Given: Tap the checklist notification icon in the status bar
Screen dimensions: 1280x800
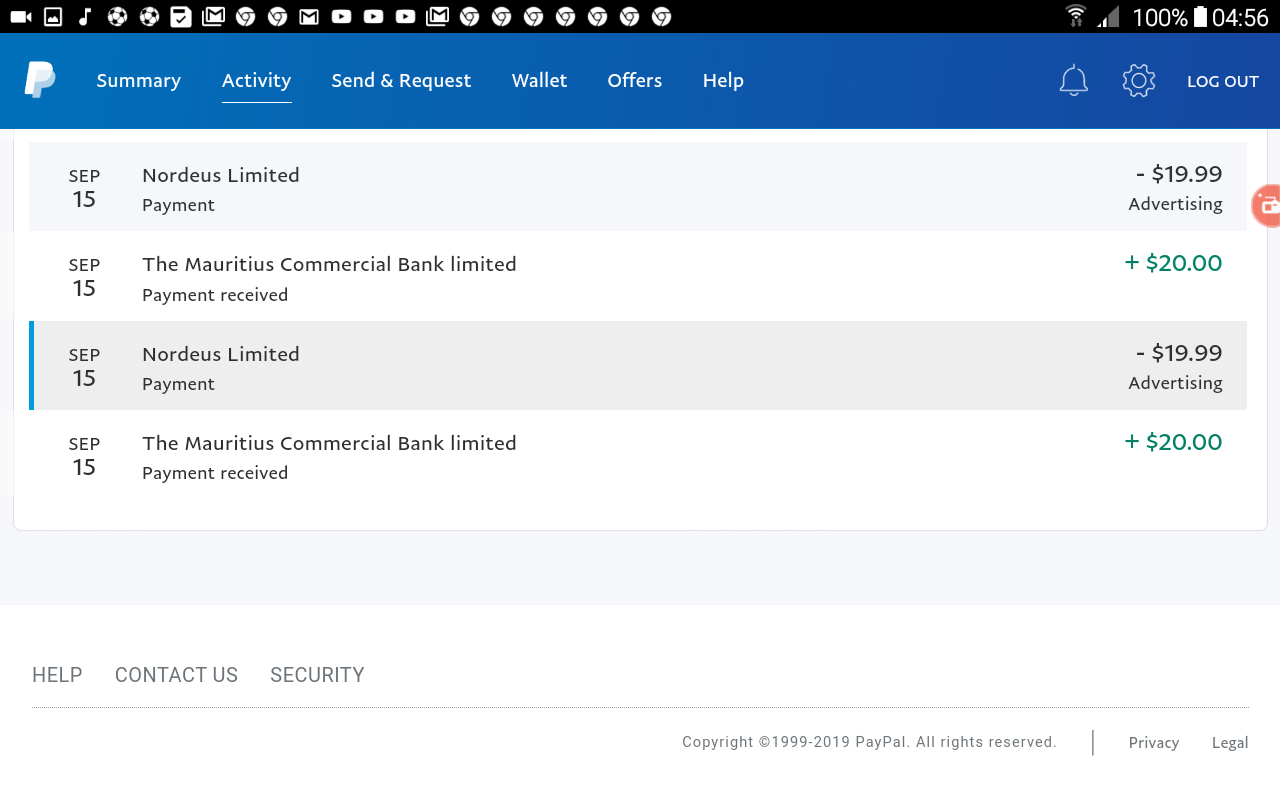Looking at the screenshot, I should pyautogui.click(x=181, y=17).
